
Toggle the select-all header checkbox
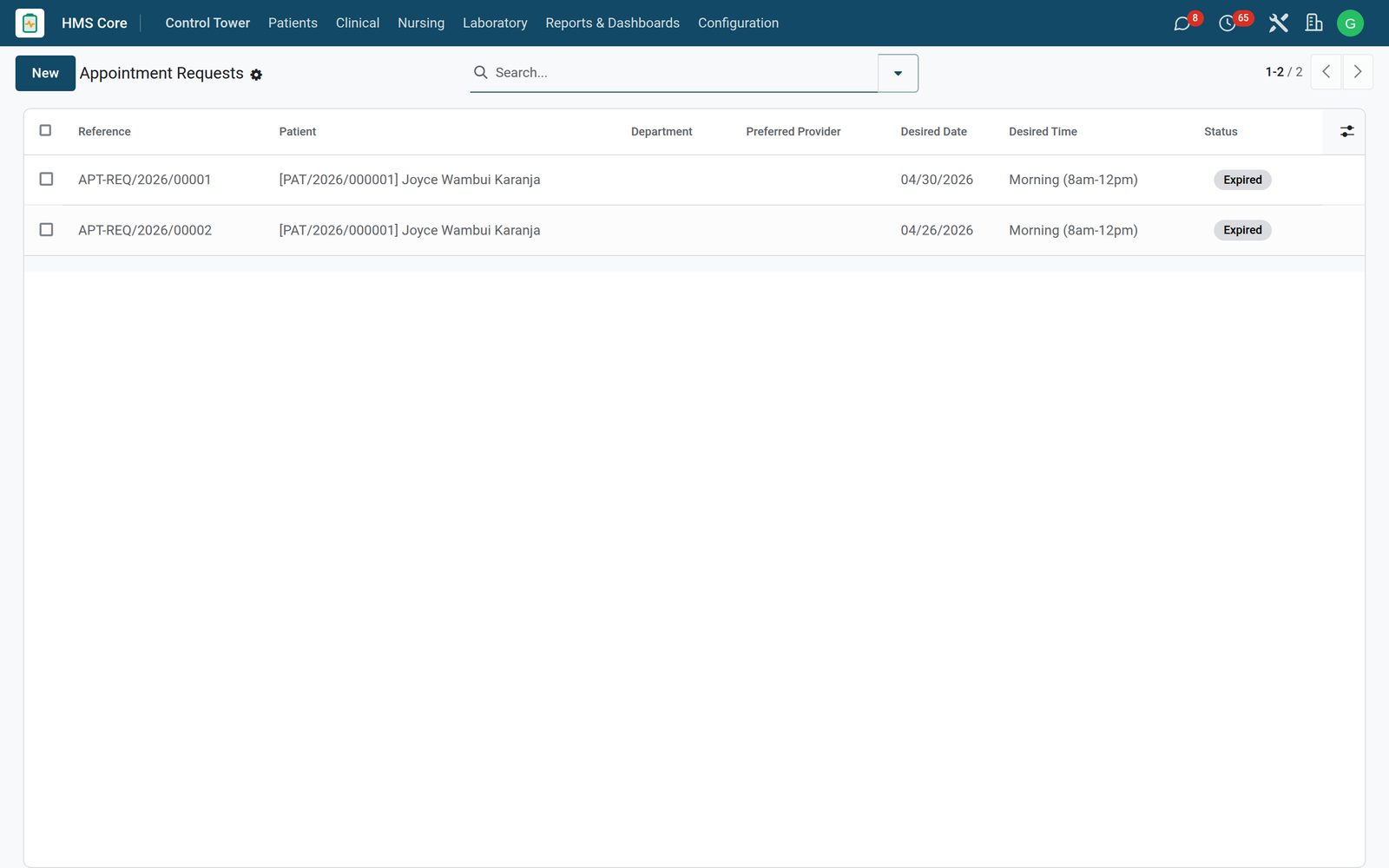pyautogui.click(x=46, y=130)
